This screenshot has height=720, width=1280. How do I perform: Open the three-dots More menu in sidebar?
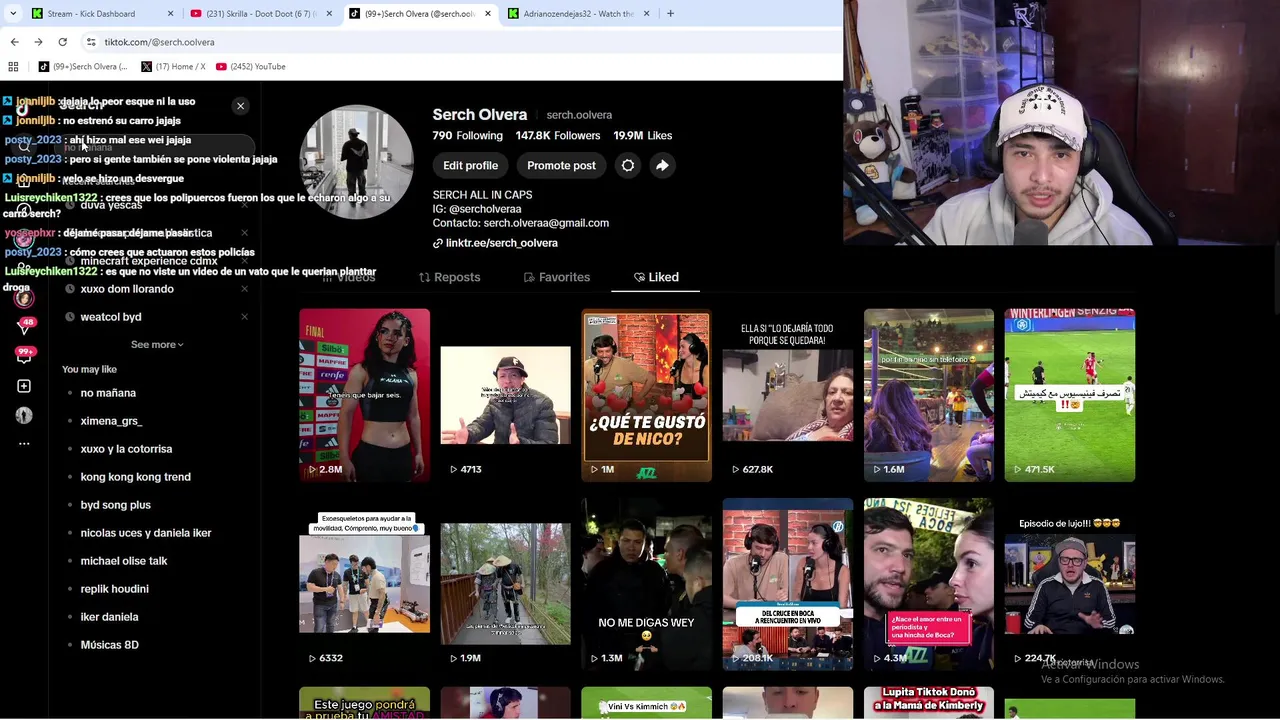coord(24,443)
